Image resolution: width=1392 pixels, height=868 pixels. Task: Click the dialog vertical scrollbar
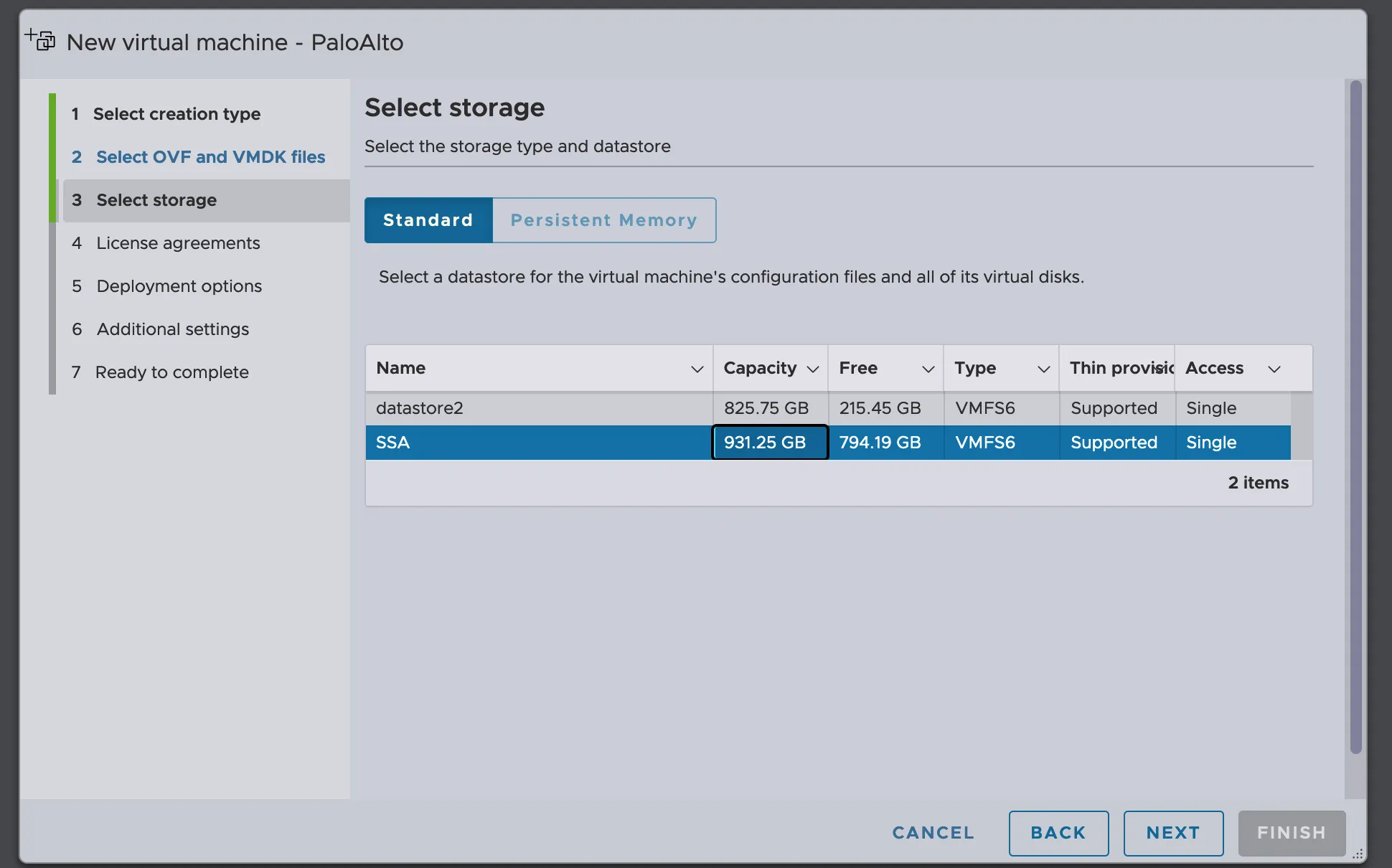pos(1355,416)
